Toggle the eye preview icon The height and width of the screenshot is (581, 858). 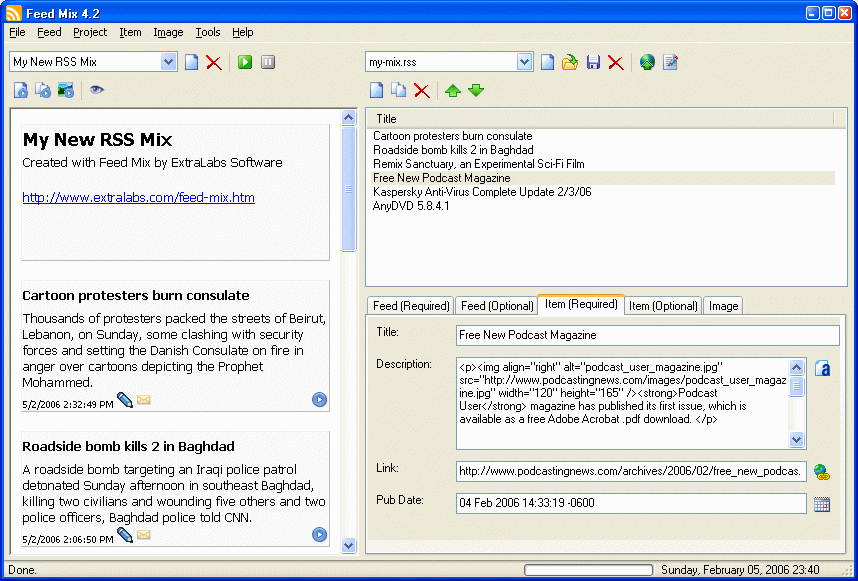(97, 90)
